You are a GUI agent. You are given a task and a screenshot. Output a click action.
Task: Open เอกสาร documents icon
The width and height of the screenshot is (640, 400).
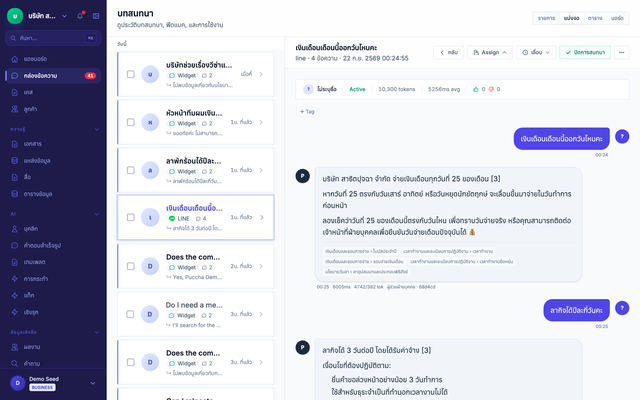point(15,144)
